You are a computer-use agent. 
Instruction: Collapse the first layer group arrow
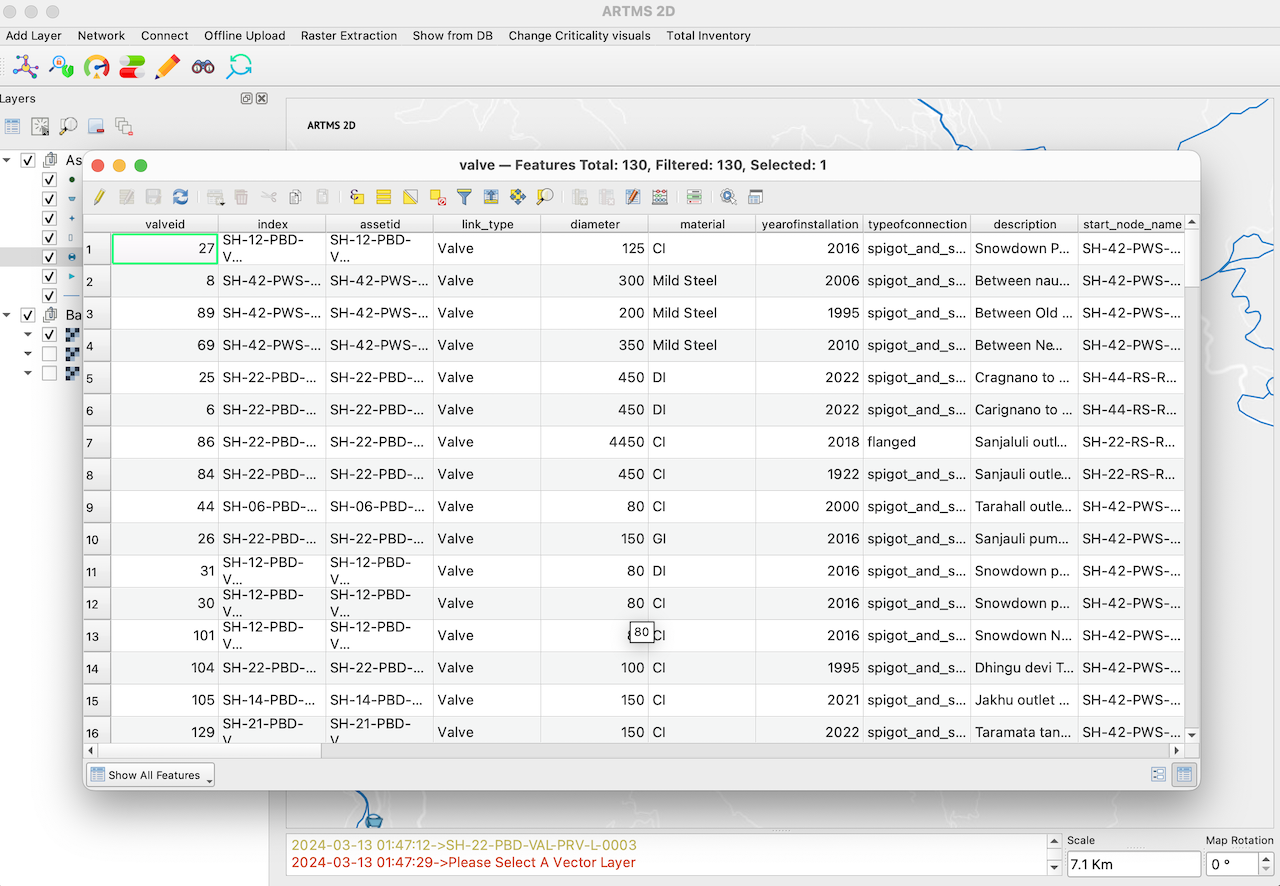pyautogui.click(x=8, y=160)
